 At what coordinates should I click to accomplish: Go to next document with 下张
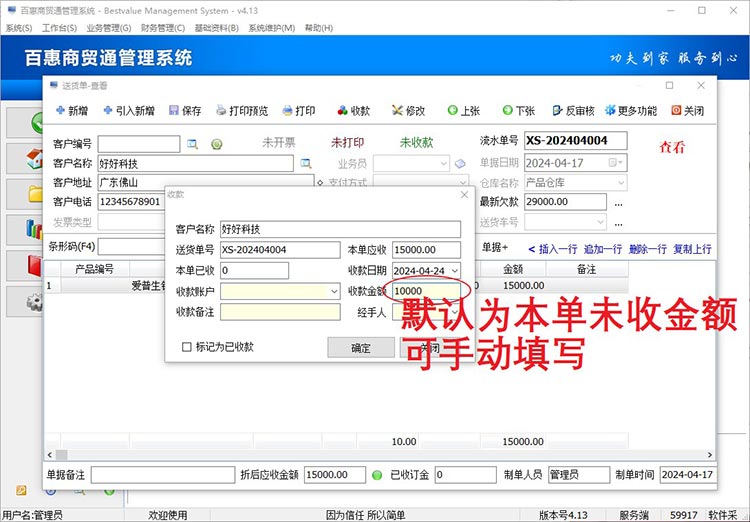coord(518,111)
